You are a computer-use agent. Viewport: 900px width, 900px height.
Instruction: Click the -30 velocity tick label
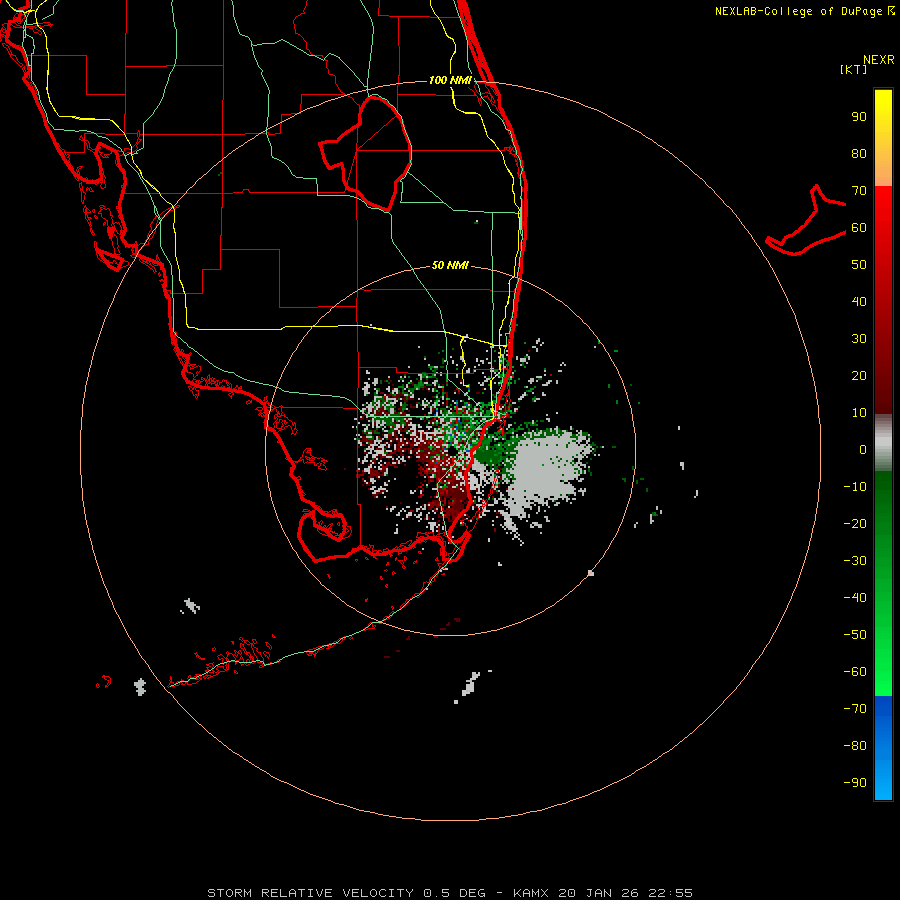coord(855,561)
